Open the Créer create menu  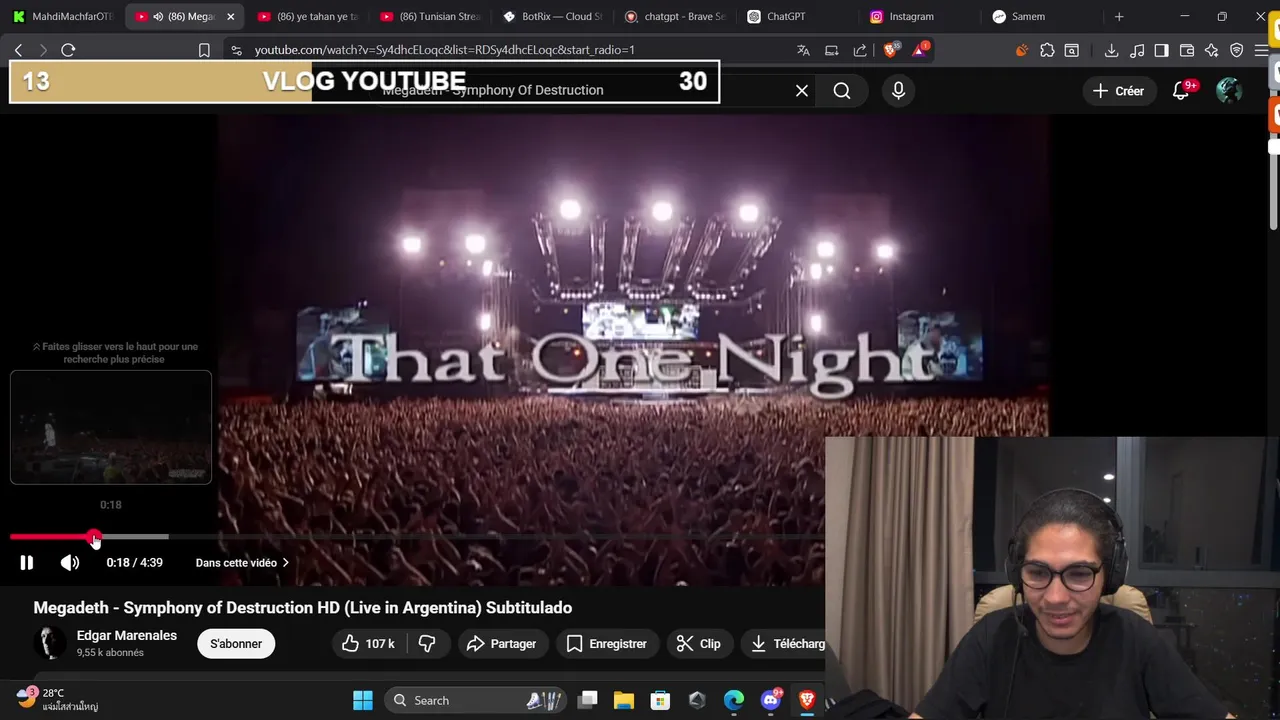pyautogui.click(x=1118, y=91)
